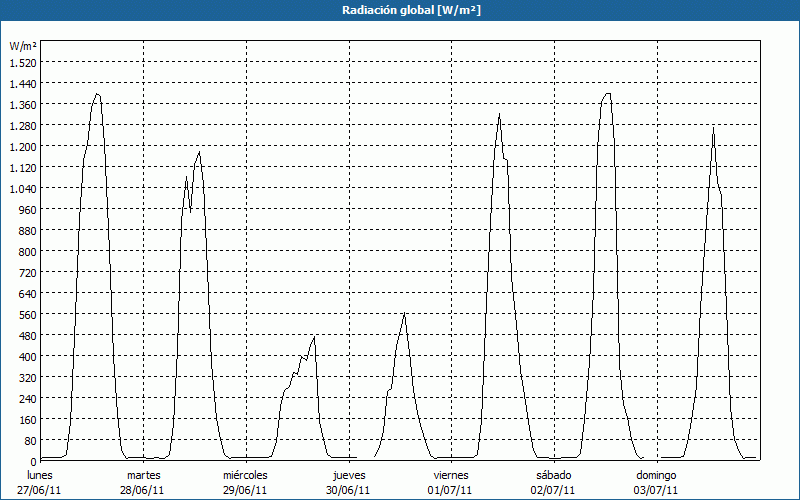
Task: Select the lunes 27/06/11 axis label
Action: [x=39, y=483]
